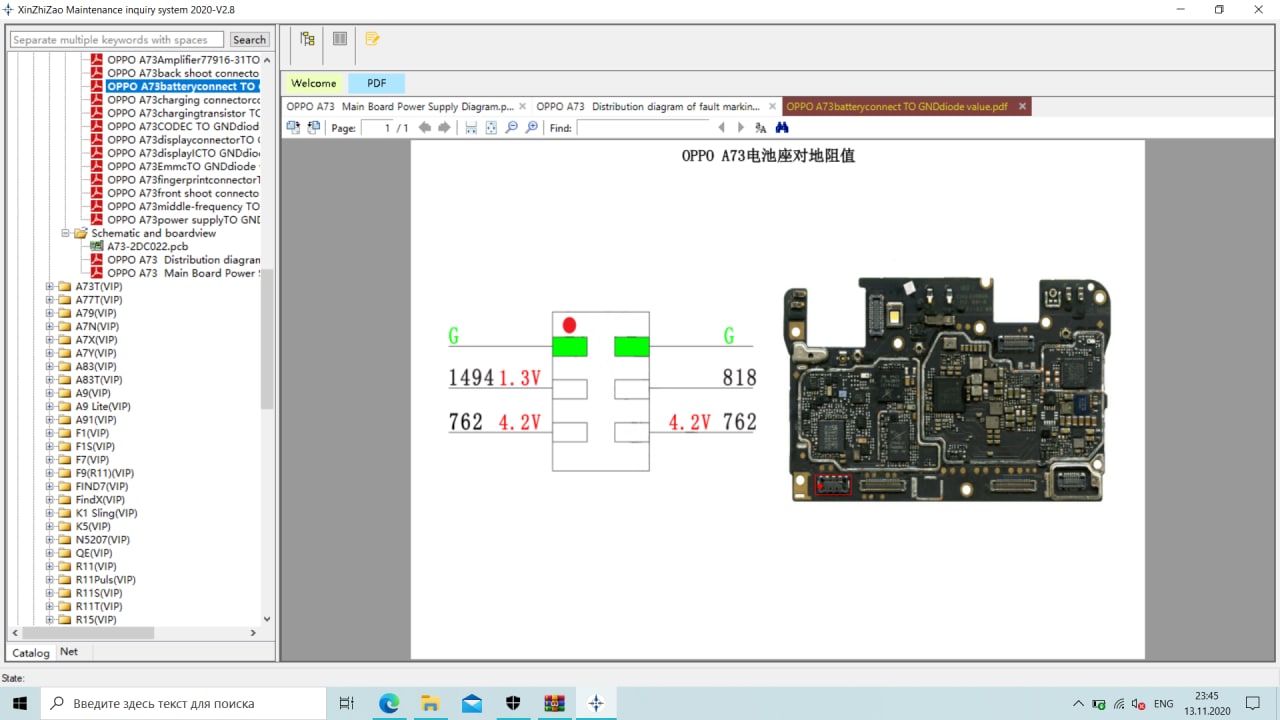Screen dimensions: 1280x720
Task: Expand the A73T(VIP) folder
Action: click(50, 286)
